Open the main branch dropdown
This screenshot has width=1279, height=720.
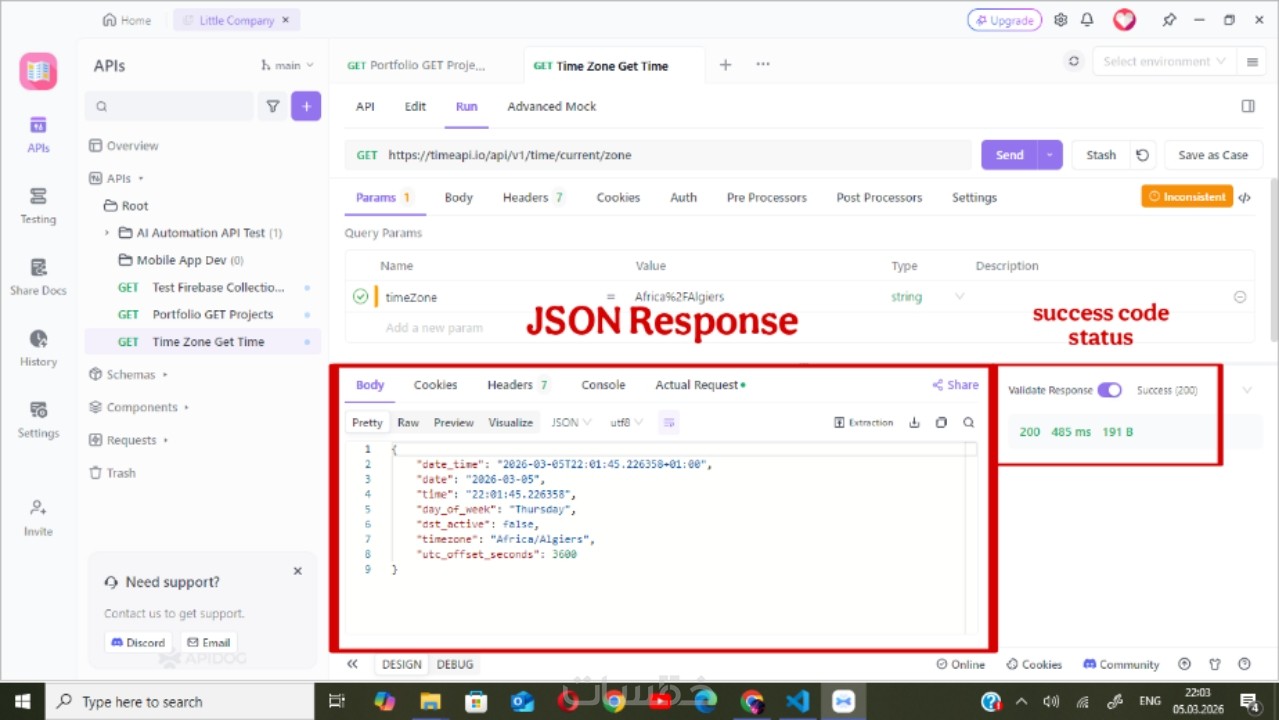tap(288, 65)
